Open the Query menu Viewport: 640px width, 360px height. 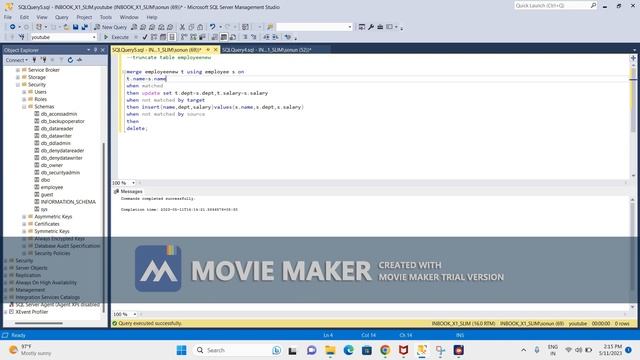62,17
